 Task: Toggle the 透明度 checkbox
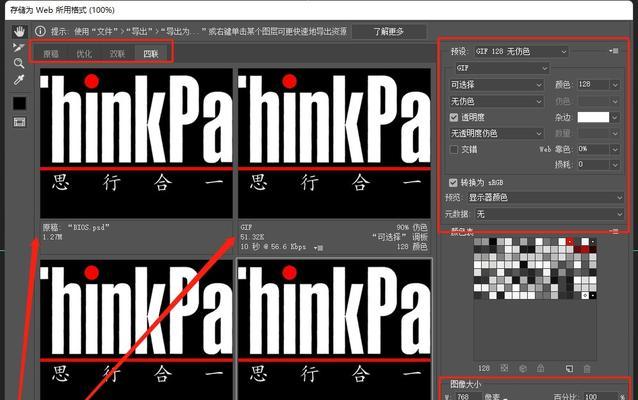454,118
